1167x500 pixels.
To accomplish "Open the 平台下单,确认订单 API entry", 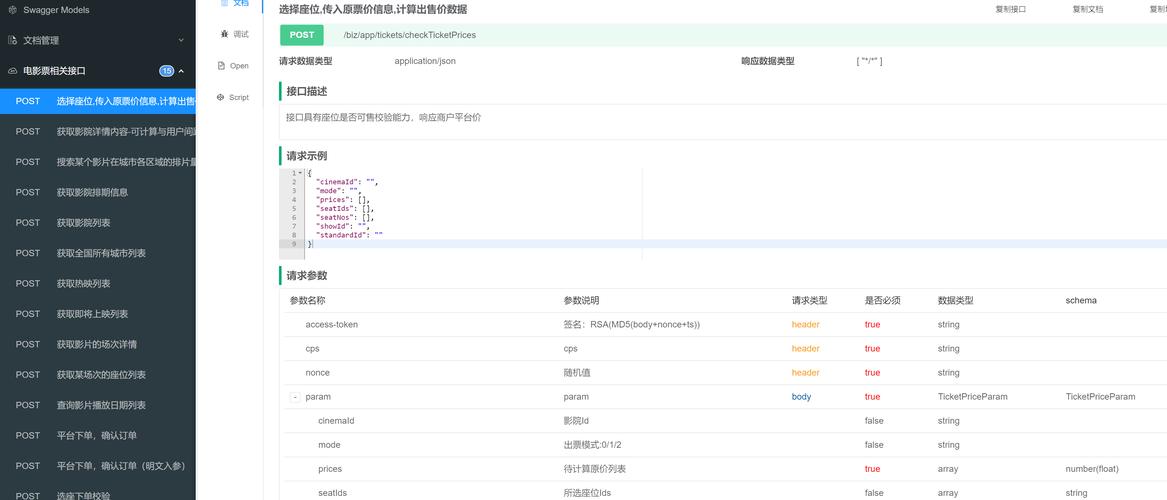I will [x=97, y=435].
